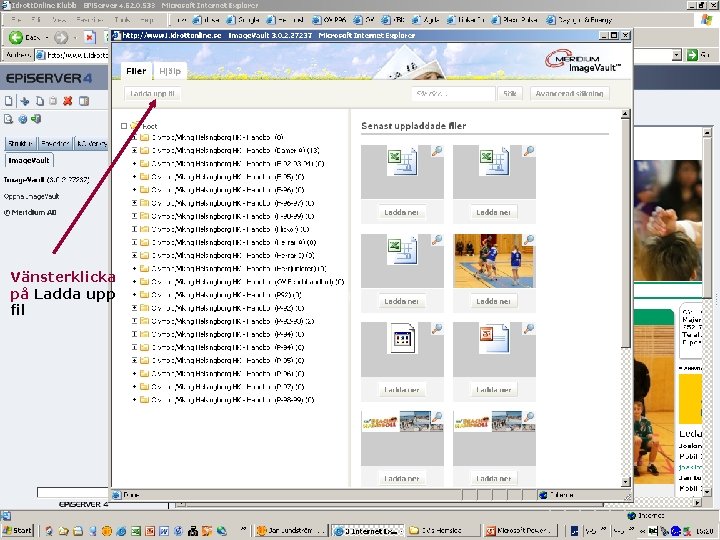This screenshot has width=720, height=540.
Task: Open the Back button history dropdown arrow
Action: coord(46,37)
